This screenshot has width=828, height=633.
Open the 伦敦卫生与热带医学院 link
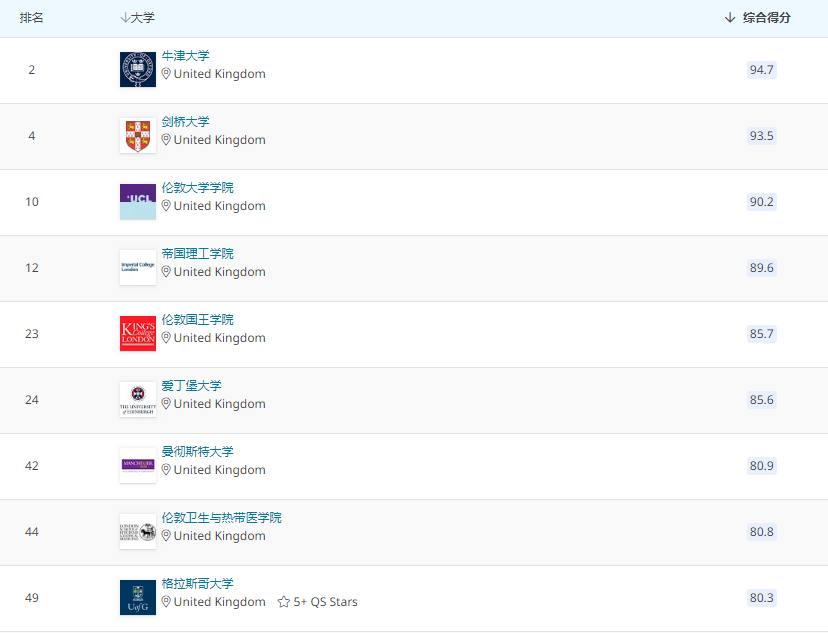pos(220,517)
